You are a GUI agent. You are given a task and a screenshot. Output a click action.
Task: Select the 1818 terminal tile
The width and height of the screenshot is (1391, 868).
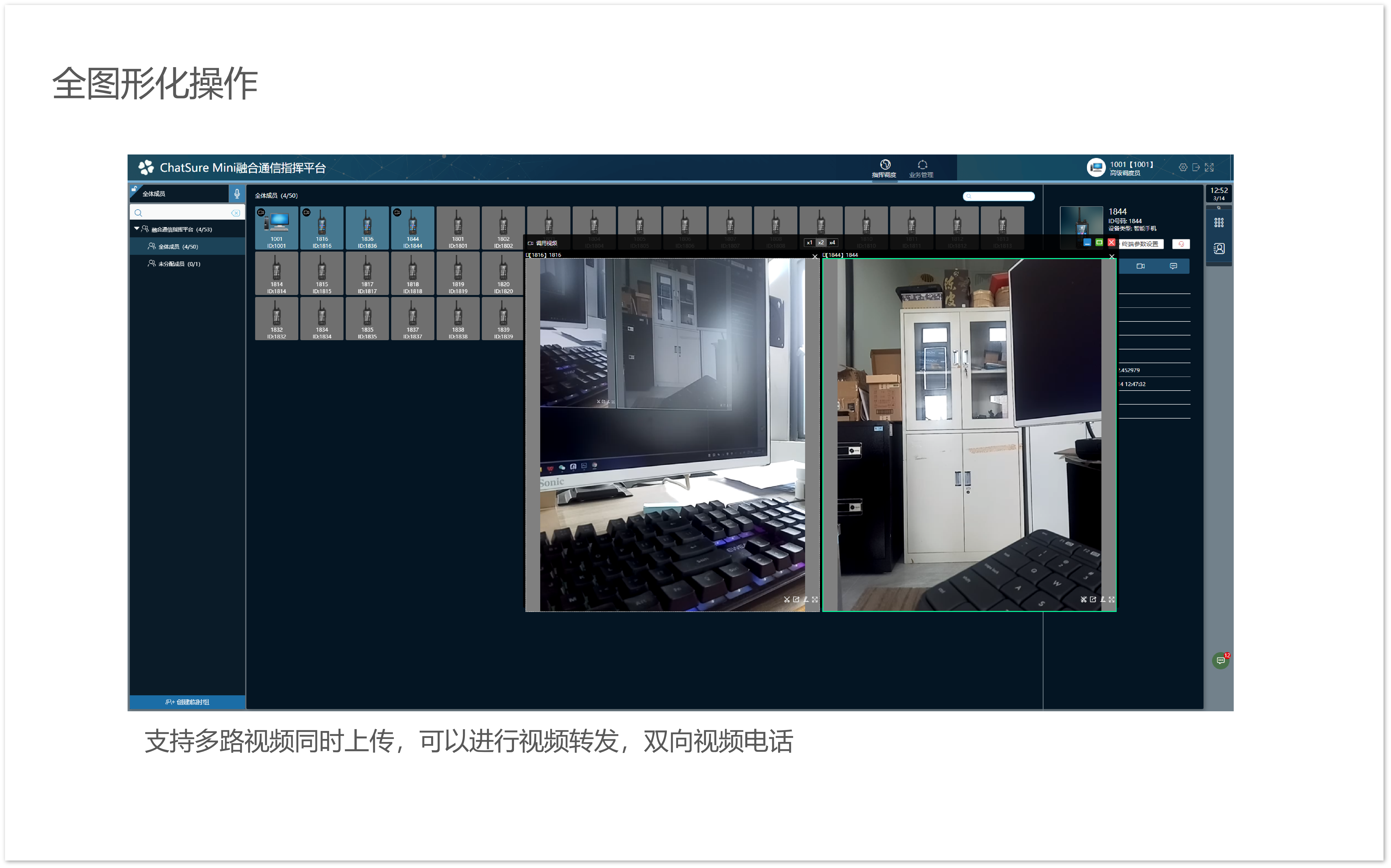coord(413,273)
